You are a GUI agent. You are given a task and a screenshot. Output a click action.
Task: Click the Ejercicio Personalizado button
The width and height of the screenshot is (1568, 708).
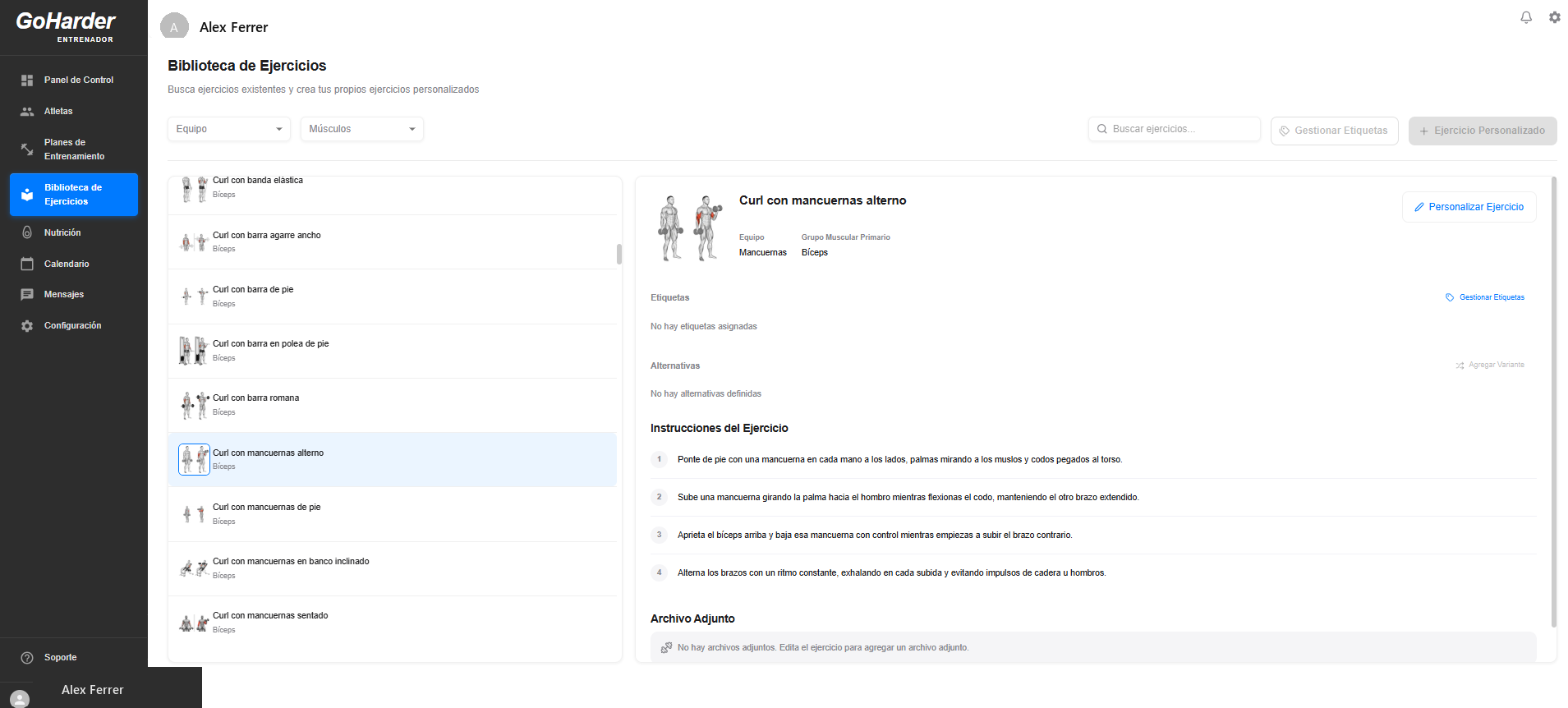point(1483,131)
